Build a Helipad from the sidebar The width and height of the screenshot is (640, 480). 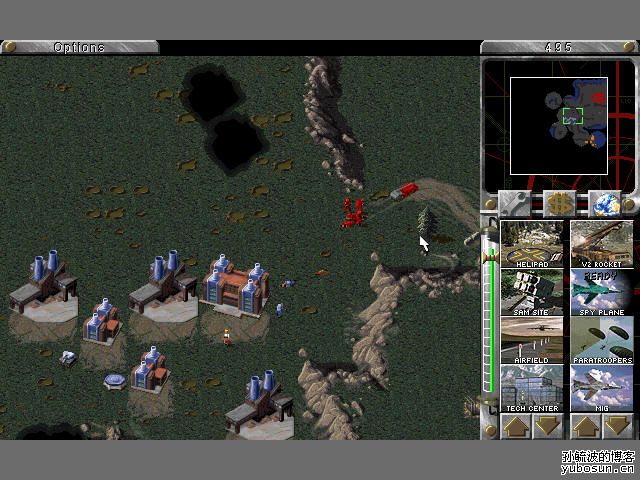(x=532, y=244)
